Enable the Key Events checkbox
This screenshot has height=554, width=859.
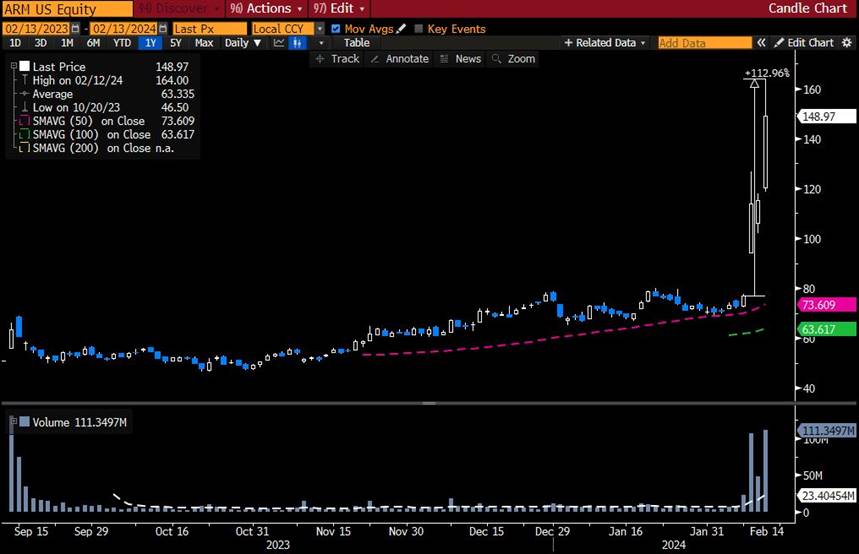[419, 28]
